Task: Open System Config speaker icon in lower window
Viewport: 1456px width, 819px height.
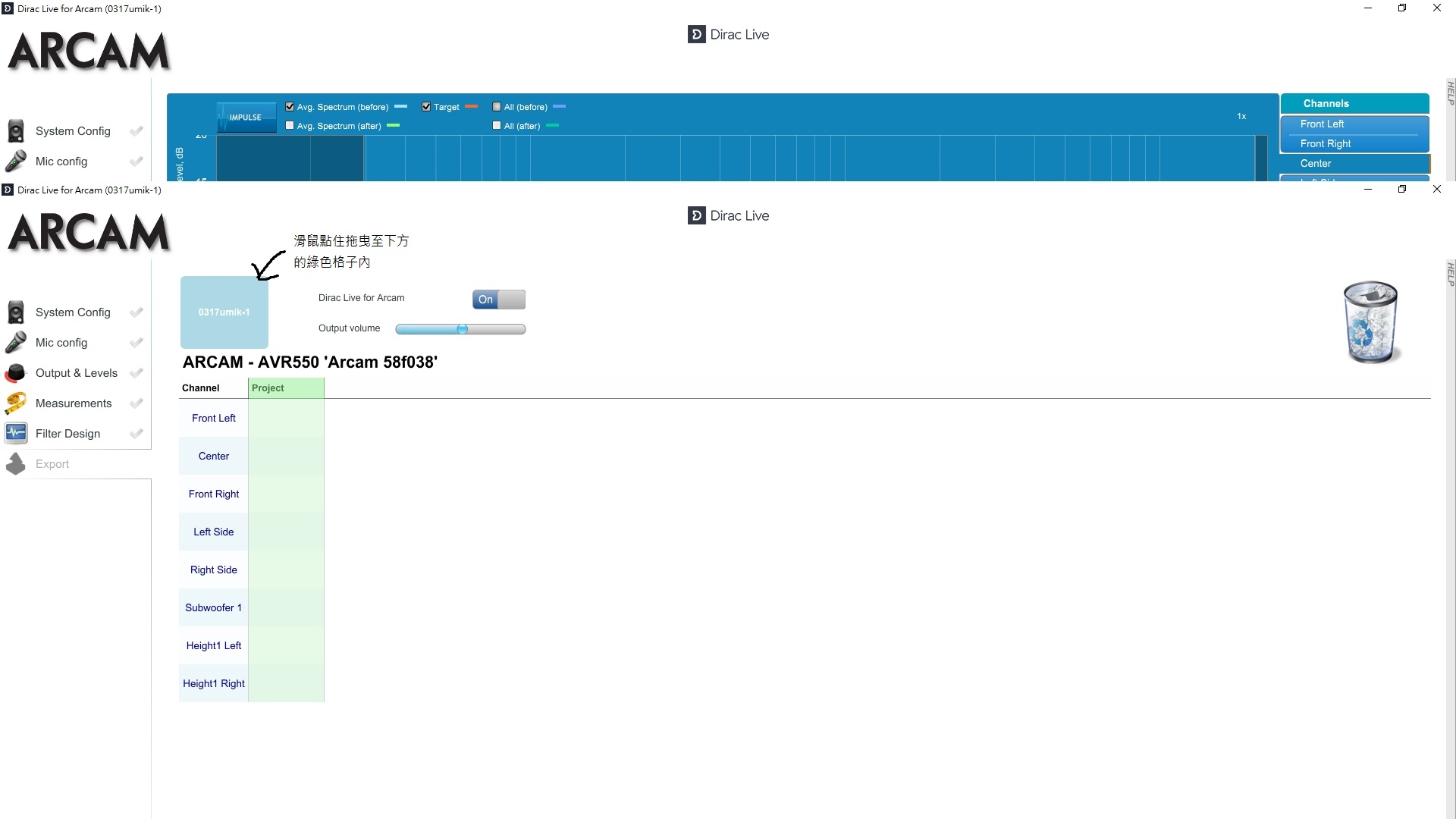Action: coord(16,312)
